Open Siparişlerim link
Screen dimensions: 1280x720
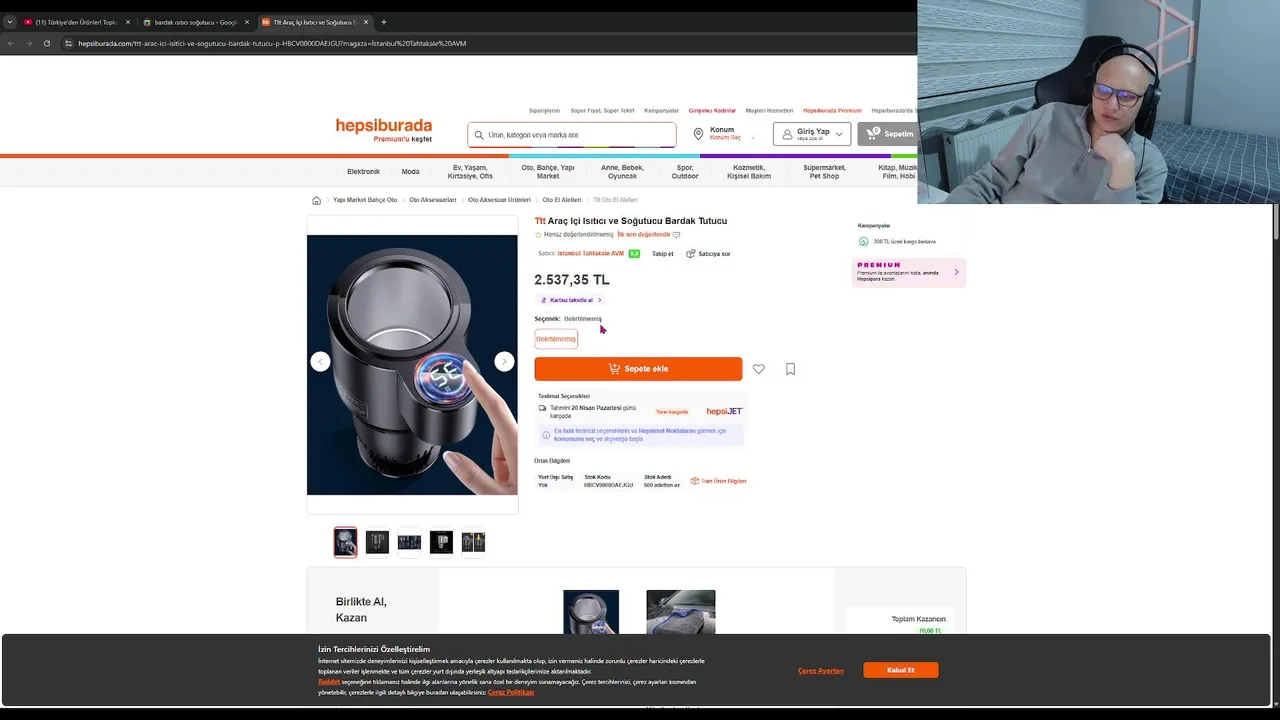pos(544,111)
